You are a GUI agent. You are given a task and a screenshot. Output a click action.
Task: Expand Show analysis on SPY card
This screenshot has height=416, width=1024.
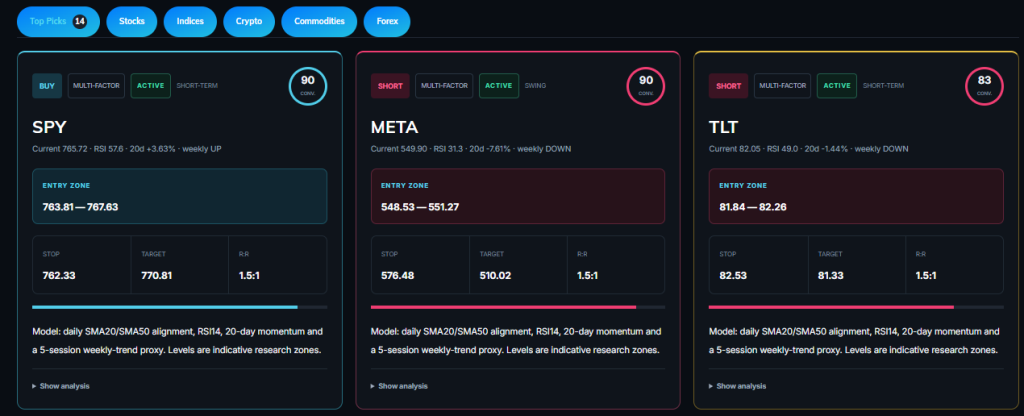(x=61, y=386)
